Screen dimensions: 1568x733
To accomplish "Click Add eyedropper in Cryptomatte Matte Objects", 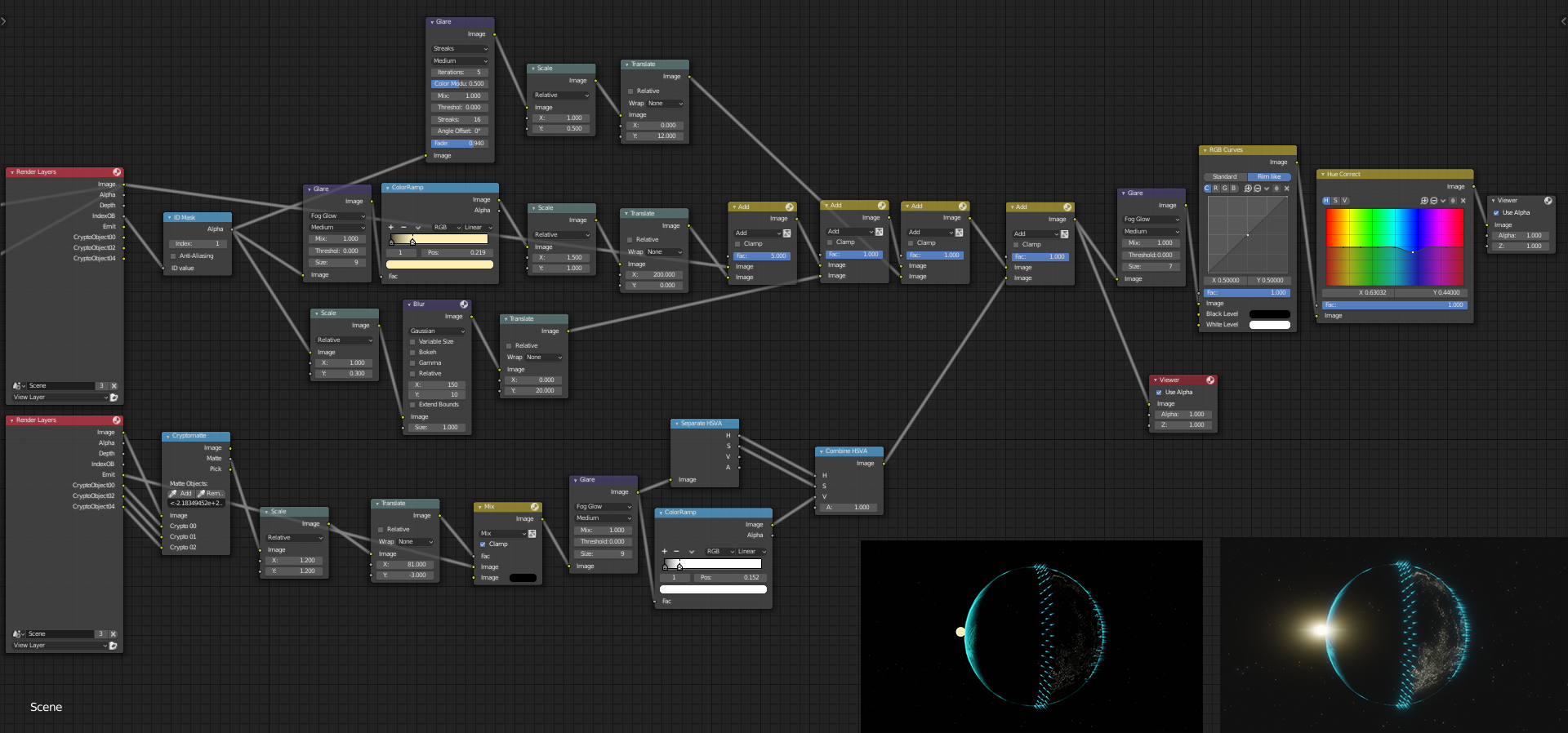I will [x=180, y=494].
